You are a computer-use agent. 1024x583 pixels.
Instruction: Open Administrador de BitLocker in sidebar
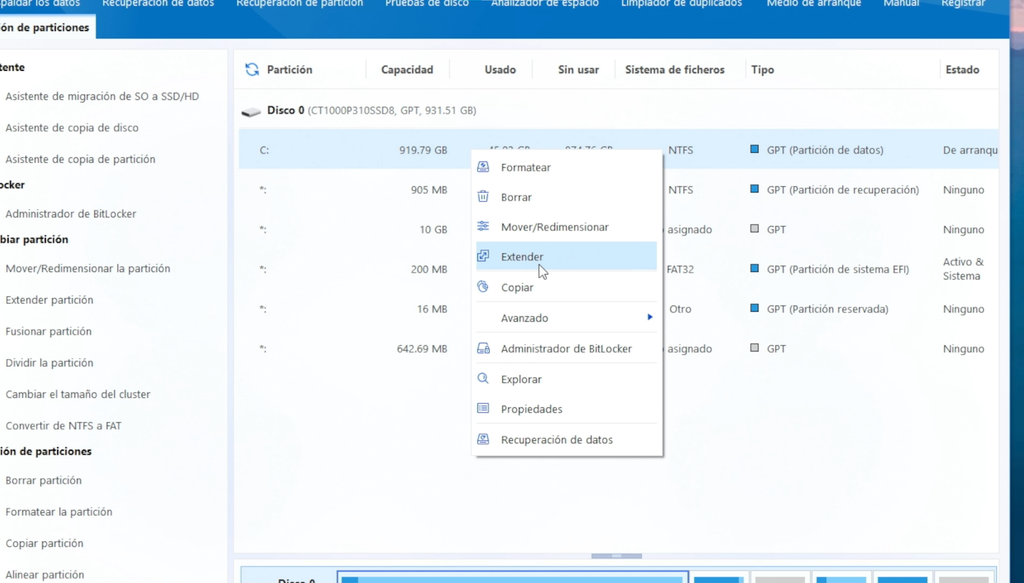point(71,213)
